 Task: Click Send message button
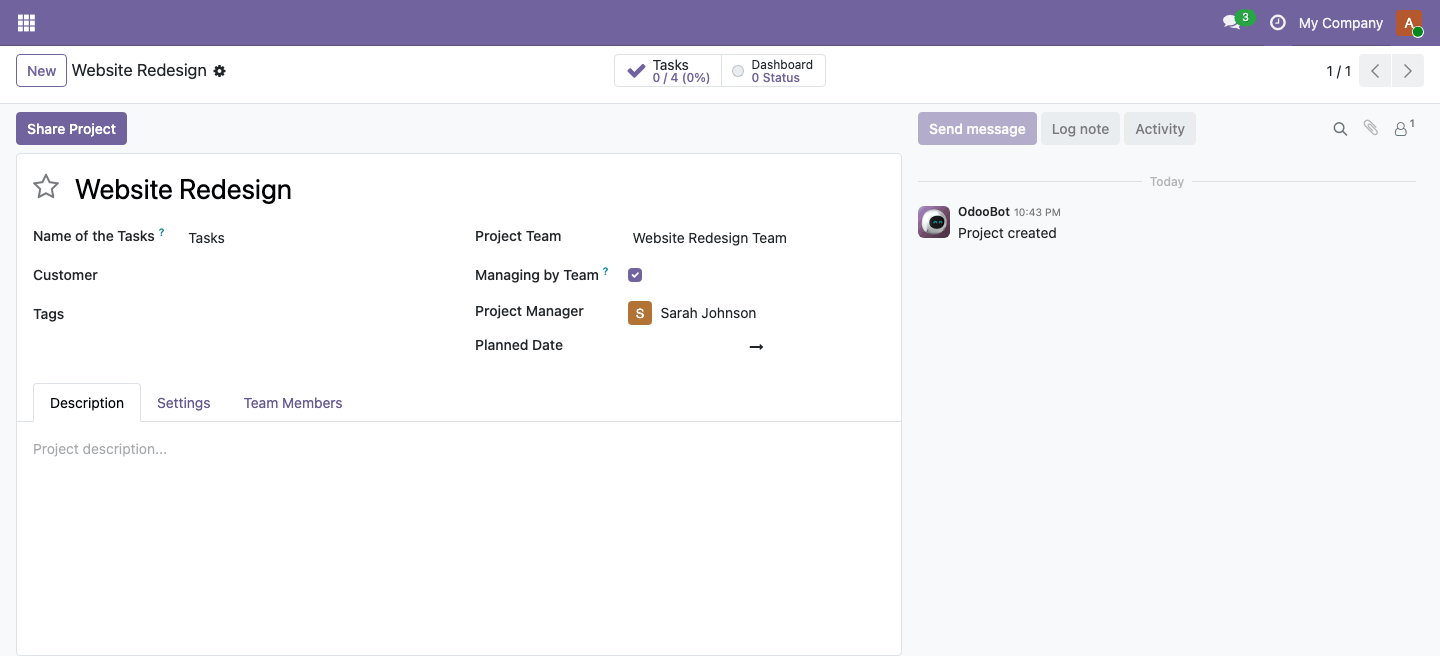point(977,129)
